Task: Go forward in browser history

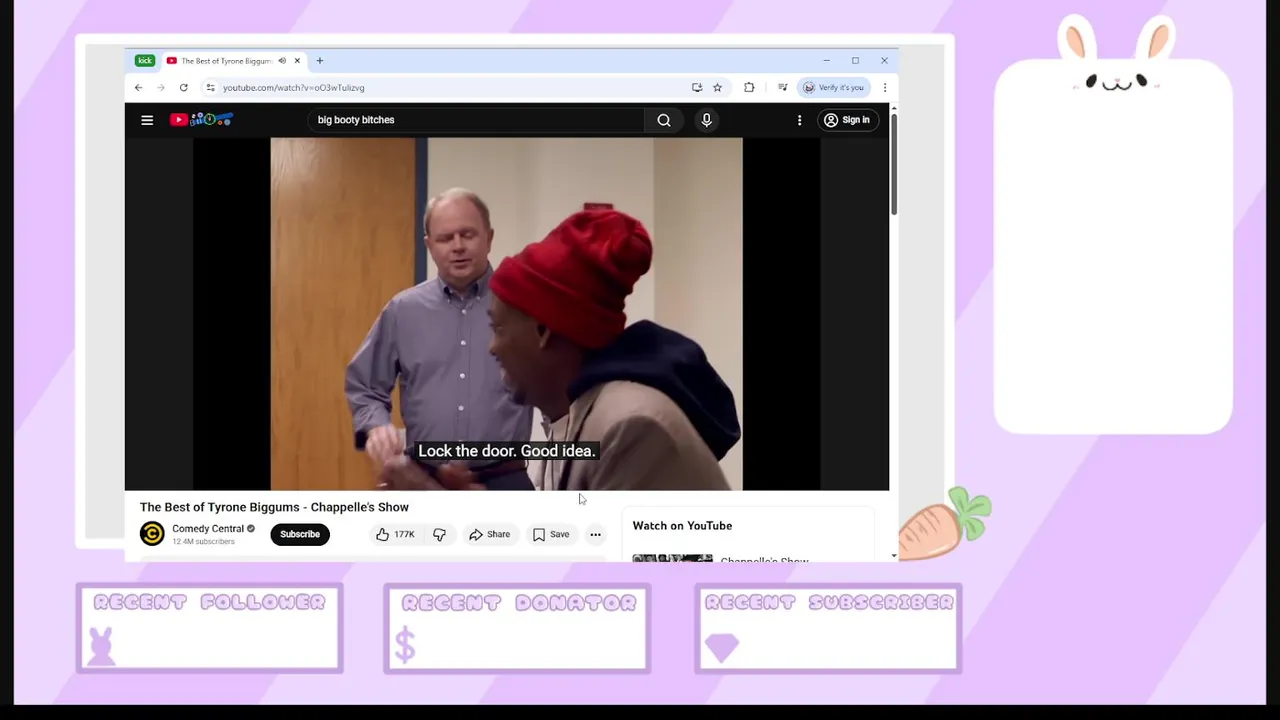Action: coord(161,88)
